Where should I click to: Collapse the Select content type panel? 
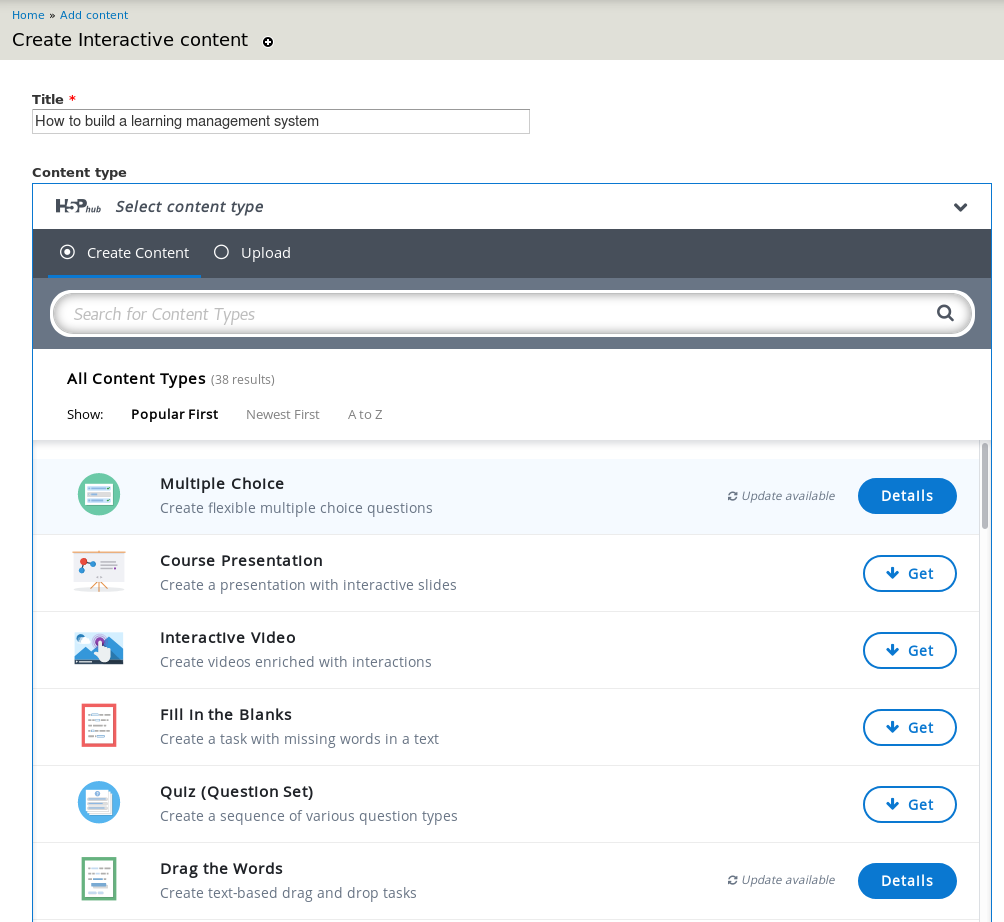click(960, 206)
